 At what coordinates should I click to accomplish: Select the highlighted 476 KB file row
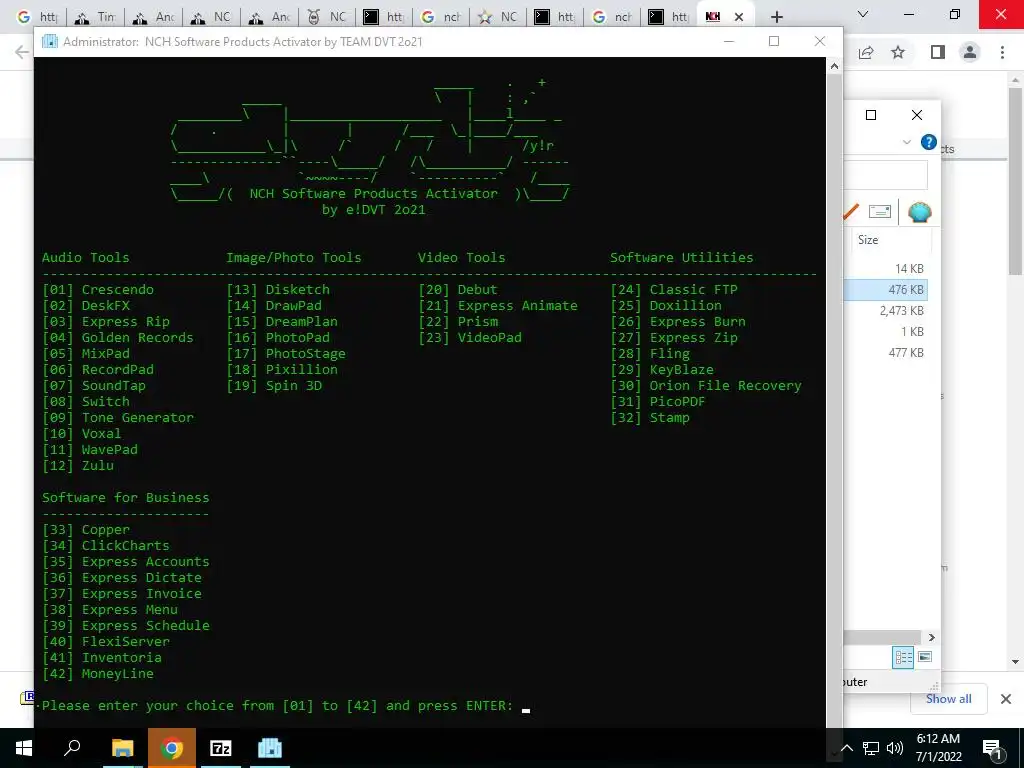[x=886, y=289]
